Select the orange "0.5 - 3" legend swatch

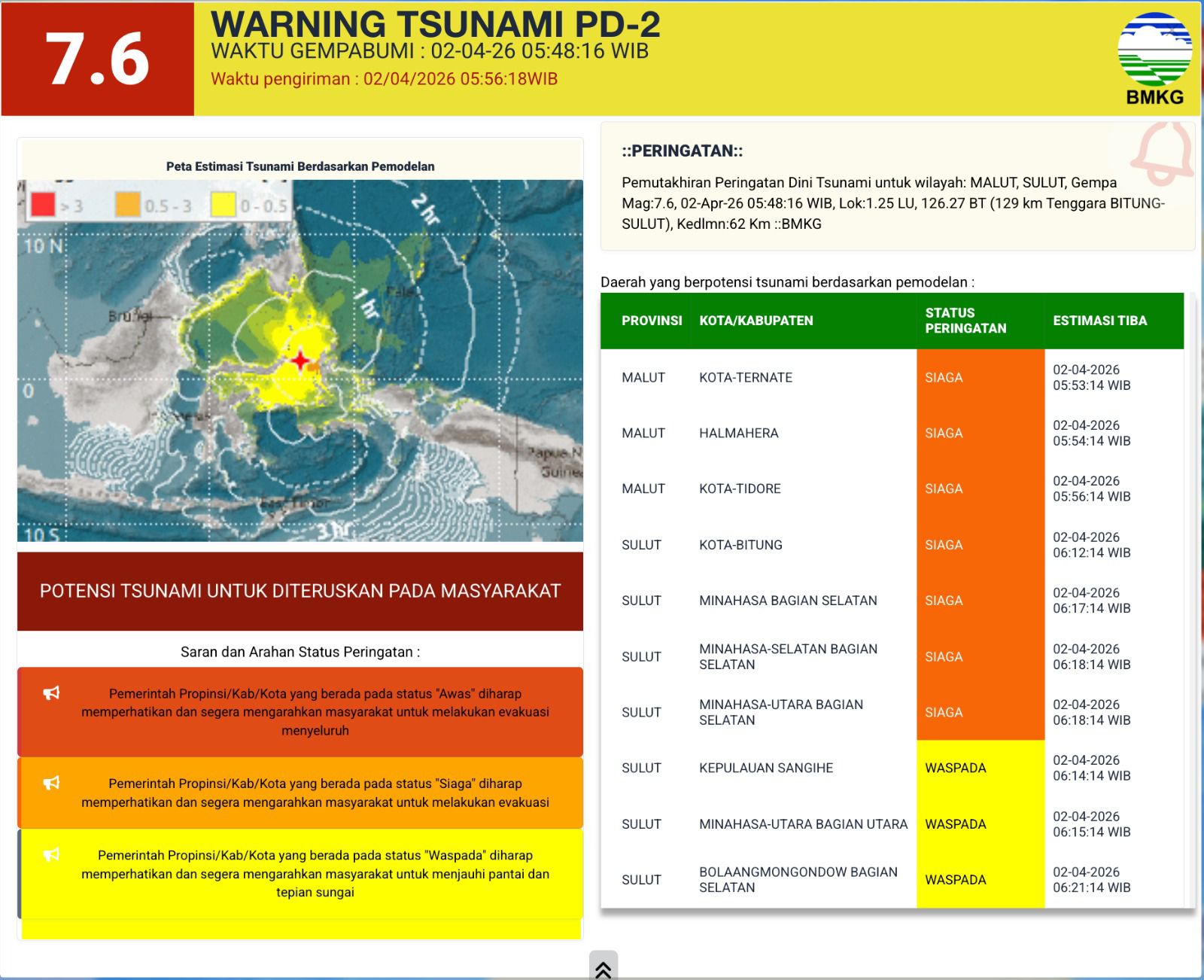pyautogui.click(x=127, y=205)
